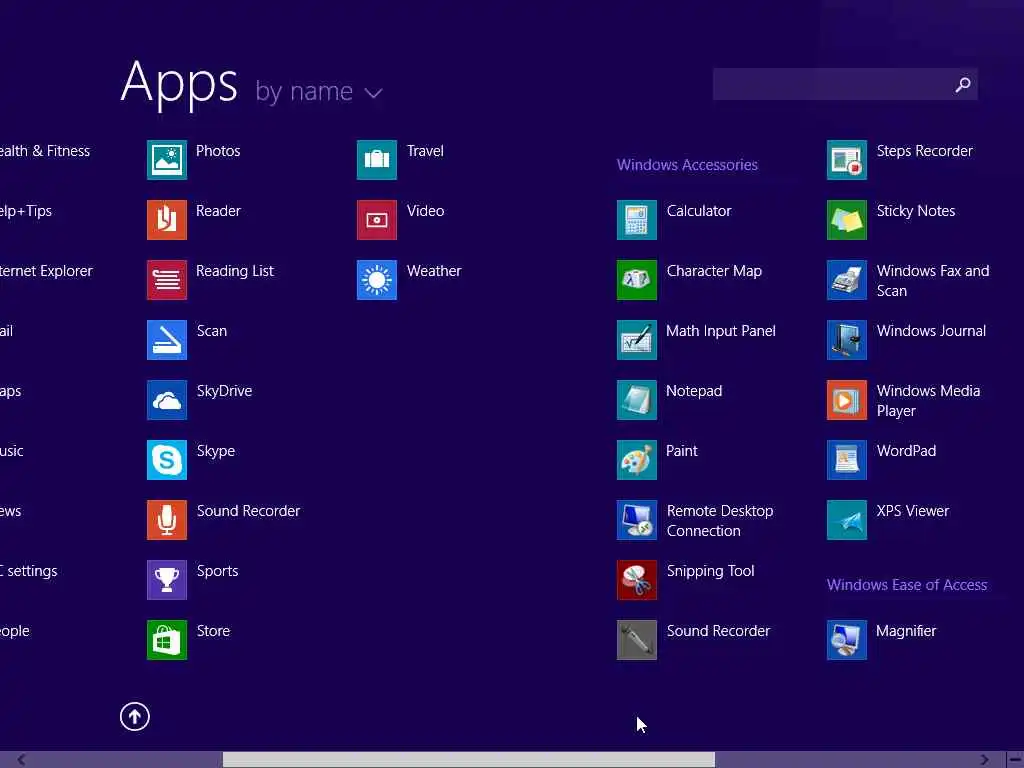
Task: Launch the Character Map icon
Action: click(637, 280)
